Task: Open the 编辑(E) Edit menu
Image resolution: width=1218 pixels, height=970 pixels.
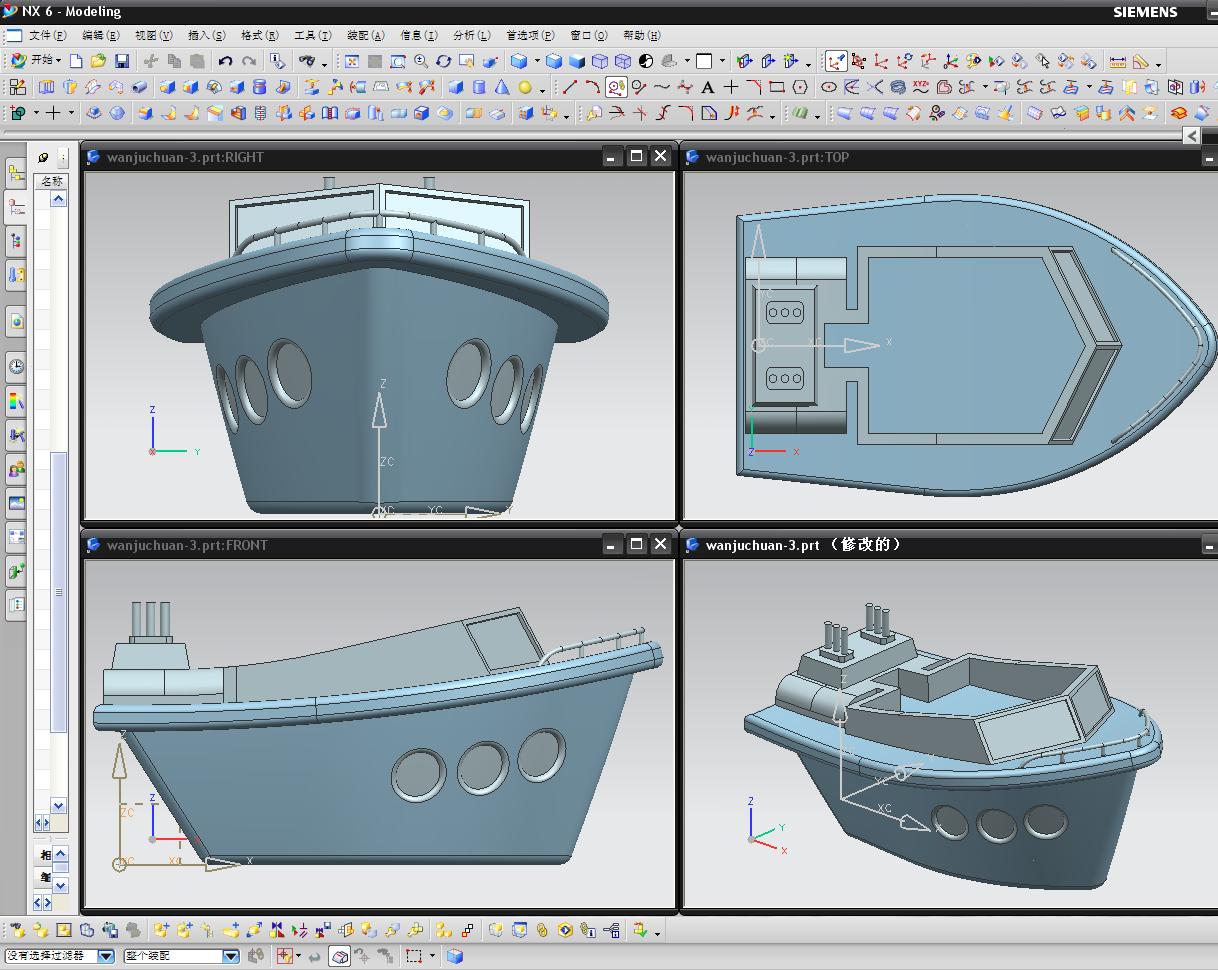Action: tap(99, 35)
